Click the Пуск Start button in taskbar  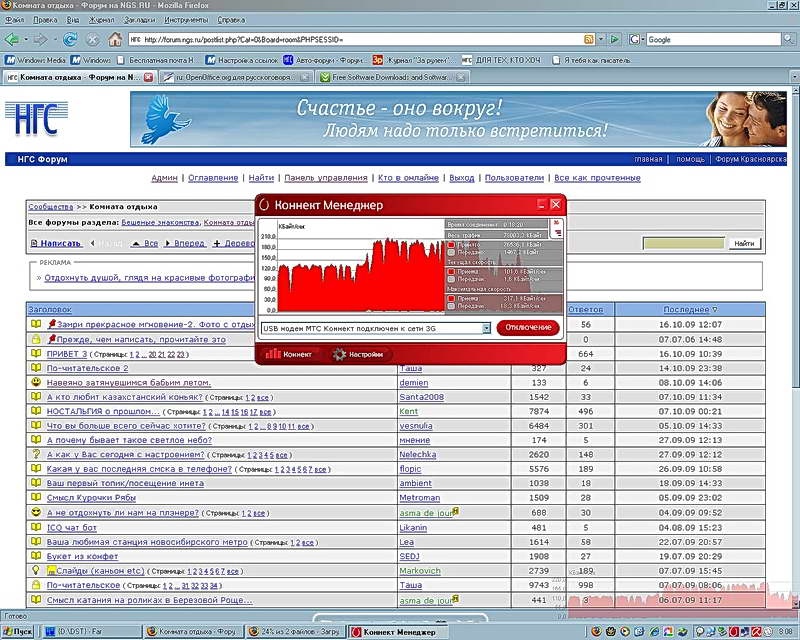(18, 632)
